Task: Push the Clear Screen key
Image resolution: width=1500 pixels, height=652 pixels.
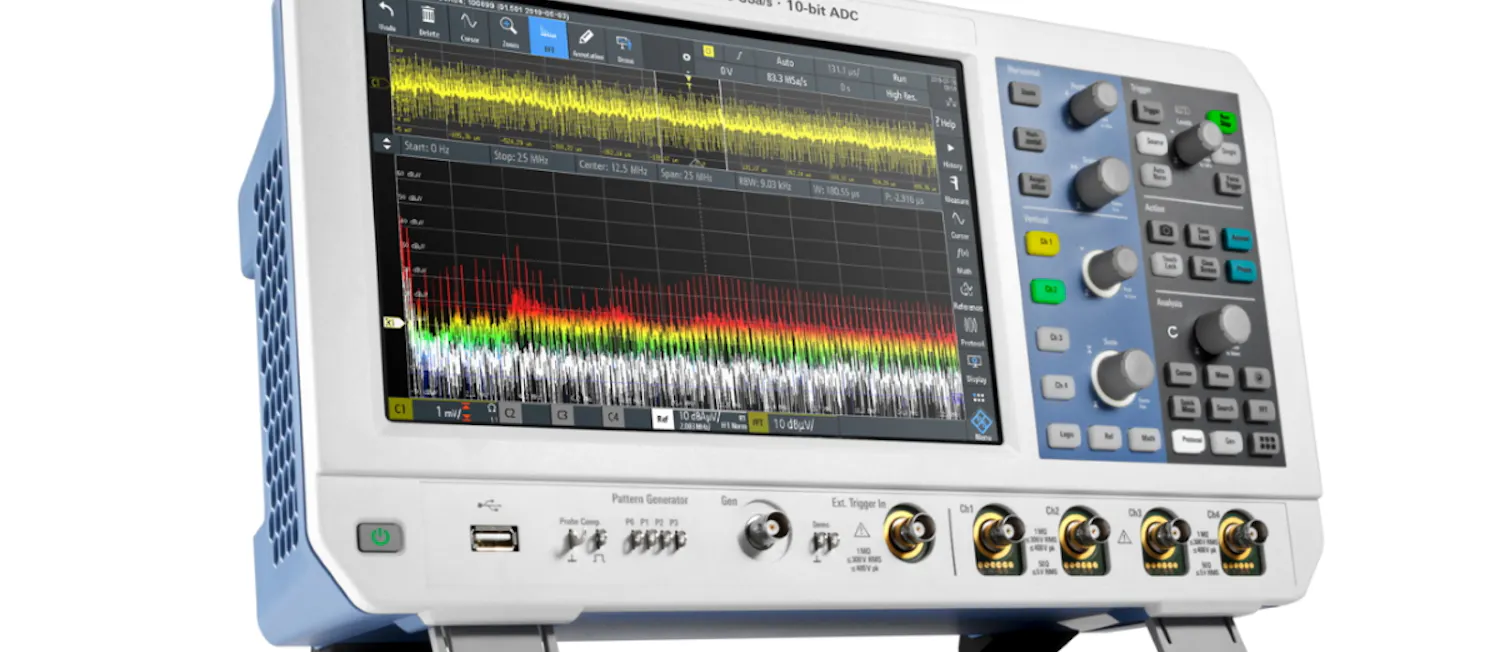Action: (x=1204, y=267)
